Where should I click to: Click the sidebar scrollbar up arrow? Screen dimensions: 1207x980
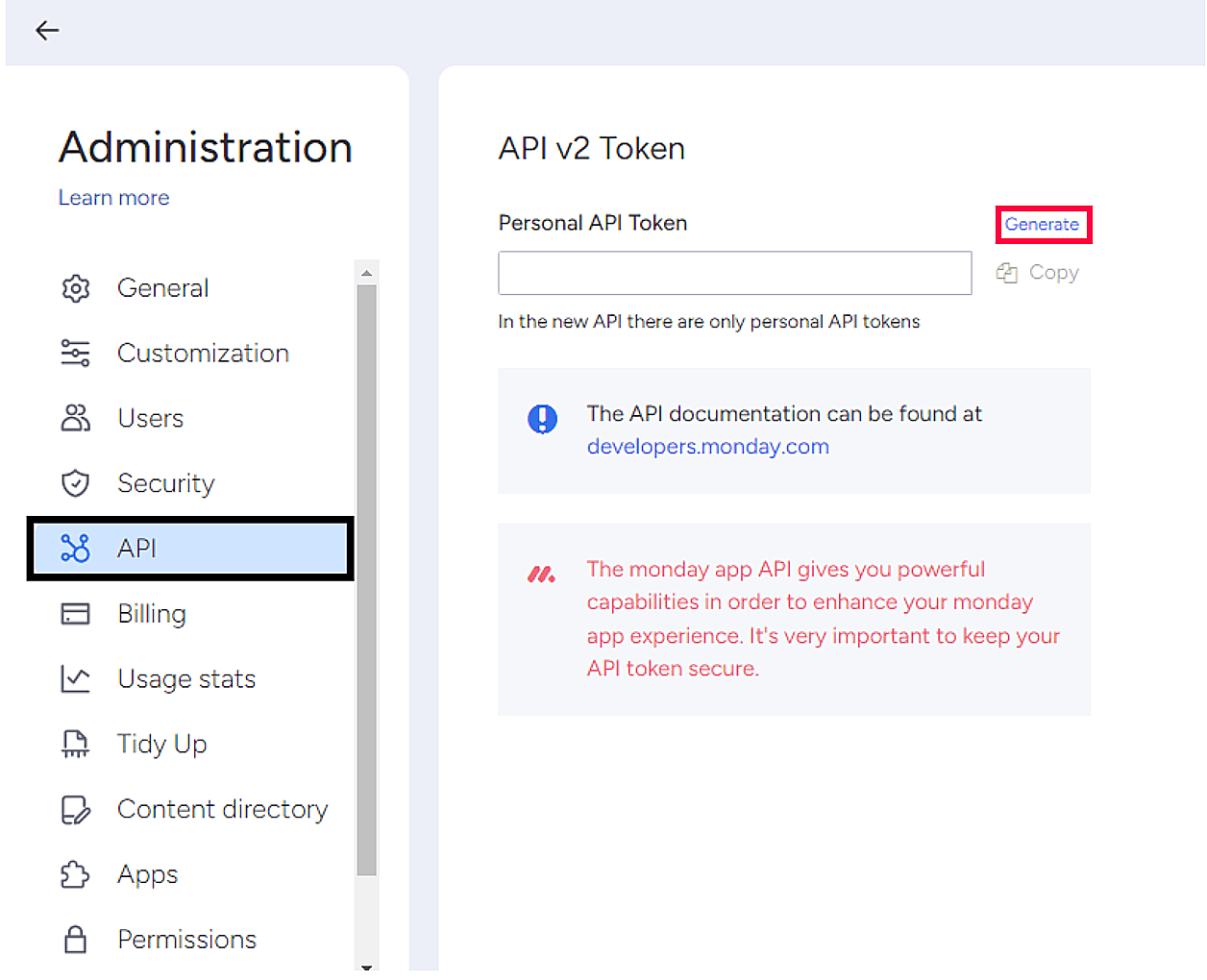pos(366,274)
